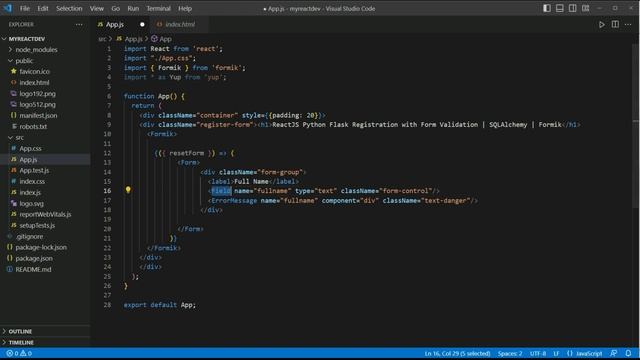Toggle the bottom panel layout icon
640x360 pixels.
(560, 8)
